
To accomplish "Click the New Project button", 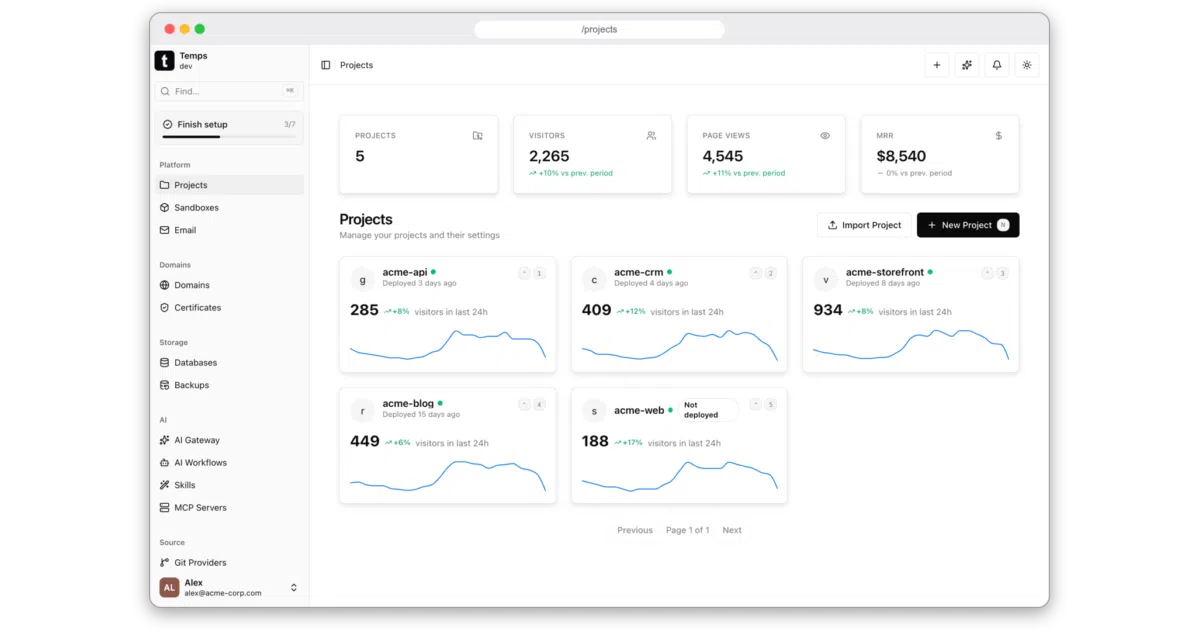I will click(x=968, y=225).
